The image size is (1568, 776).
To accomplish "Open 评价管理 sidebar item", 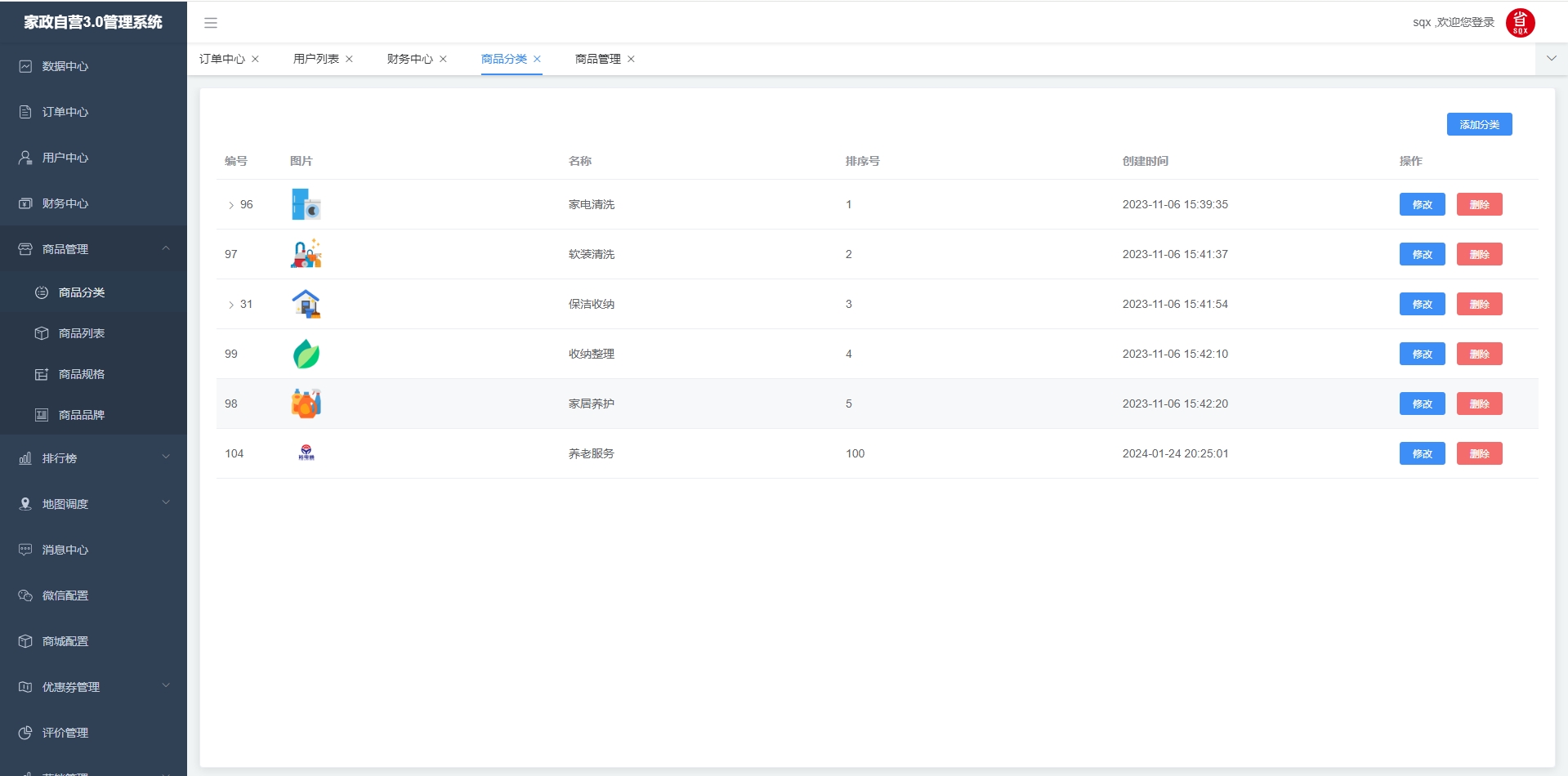I will (65, 733).
